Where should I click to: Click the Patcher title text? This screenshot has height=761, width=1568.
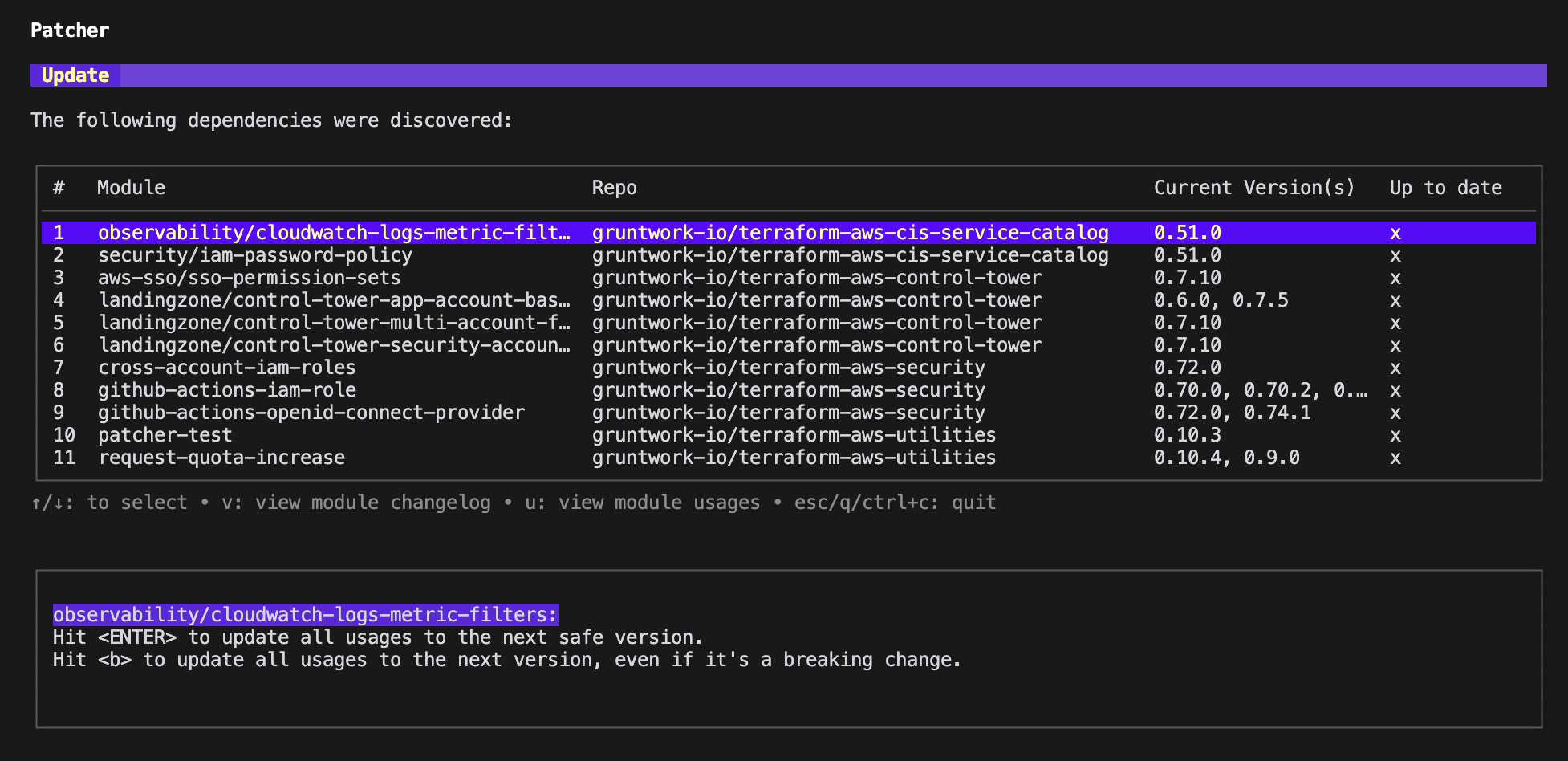pos(70,31)
